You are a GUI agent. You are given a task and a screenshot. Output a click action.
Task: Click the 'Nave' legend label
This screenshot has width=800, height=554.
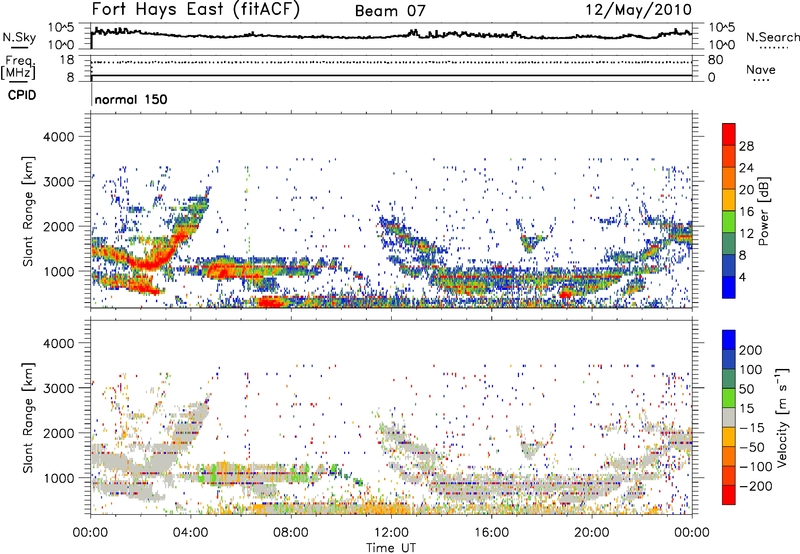point(761,69)
